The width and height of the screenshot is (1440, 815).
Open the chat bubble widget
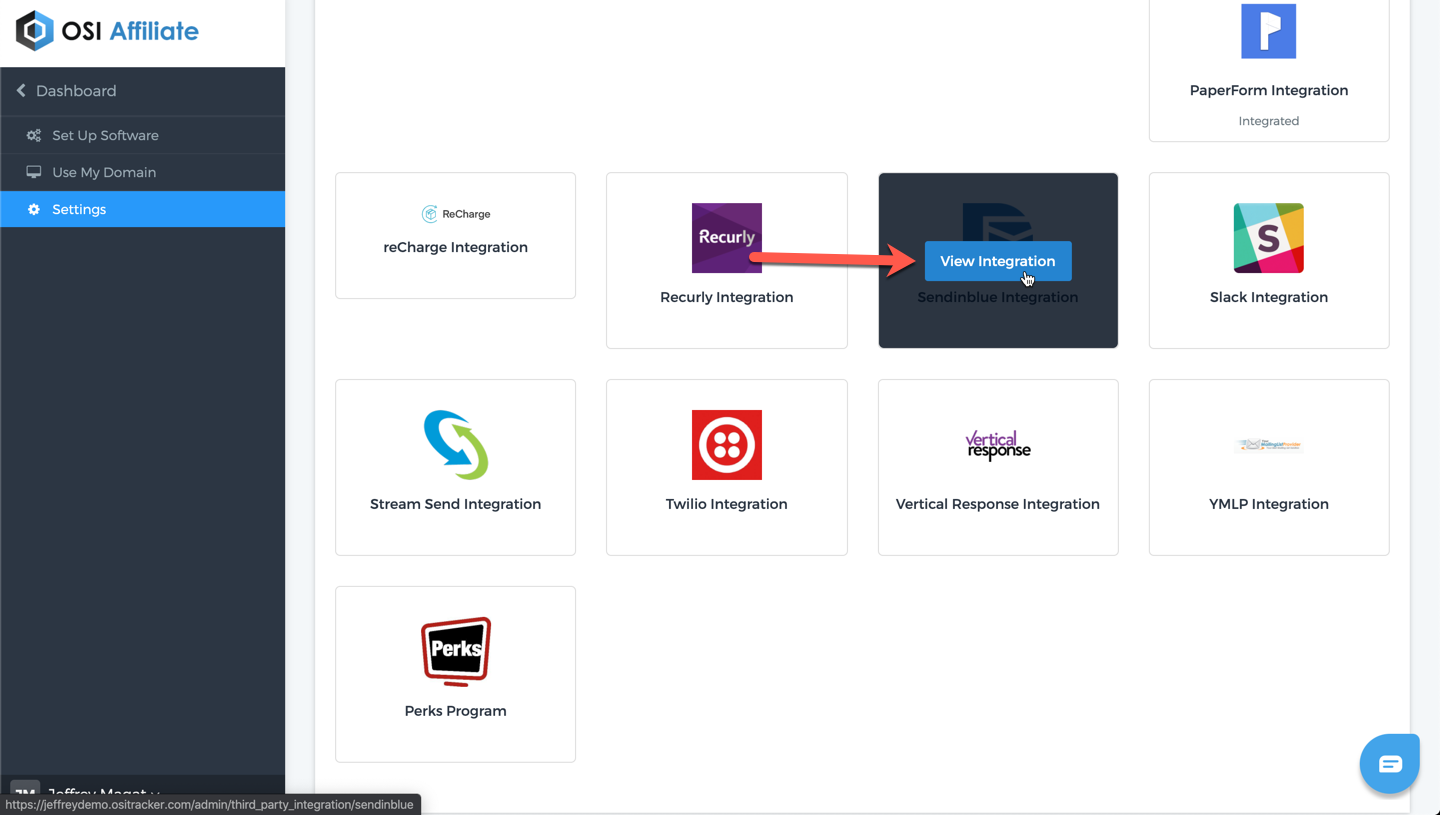(1389, 764)
